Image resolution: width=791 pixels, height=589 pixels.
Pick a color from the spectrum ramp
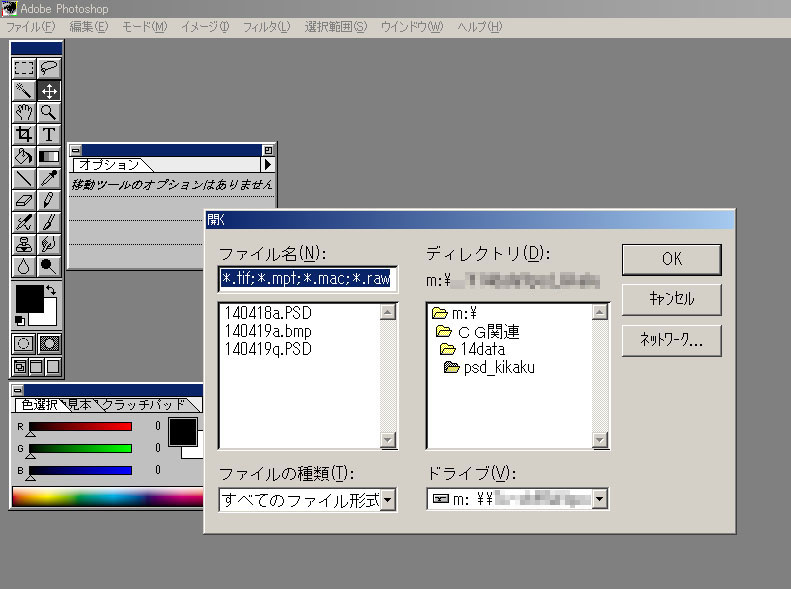(x=107, y=497)
